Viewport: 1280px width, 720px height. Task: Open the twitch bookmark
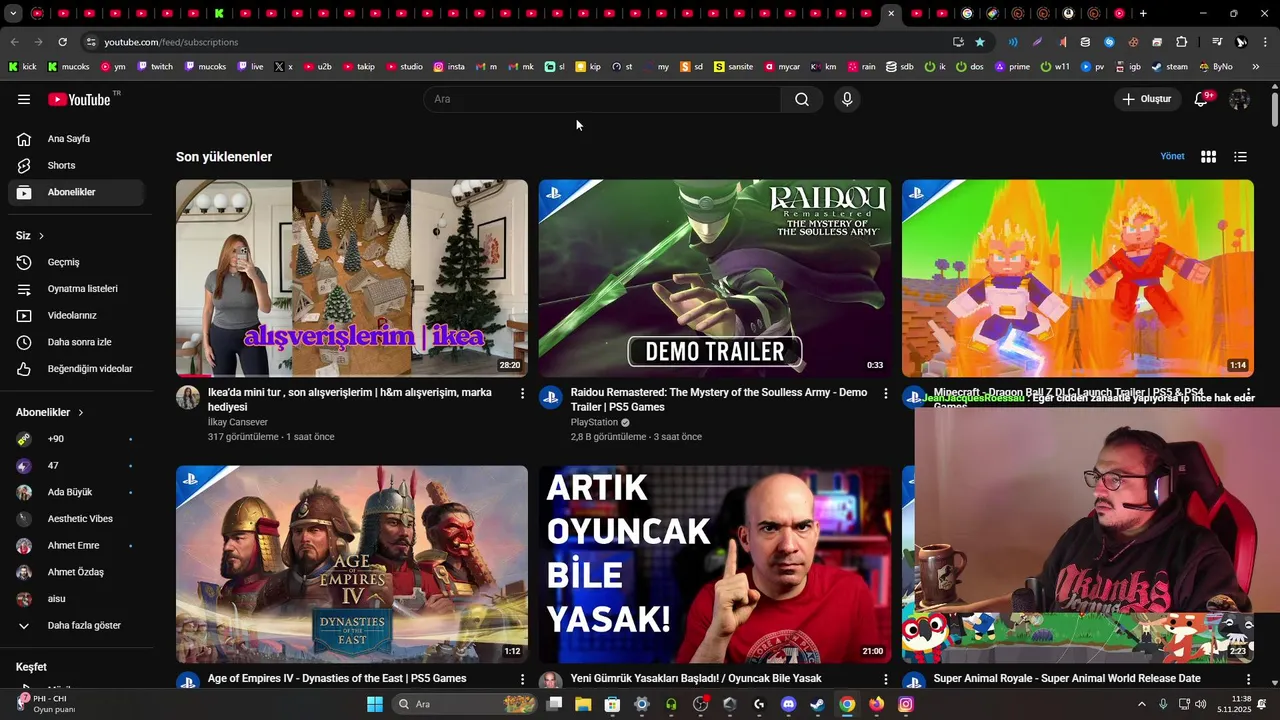(x=155, y=67)
